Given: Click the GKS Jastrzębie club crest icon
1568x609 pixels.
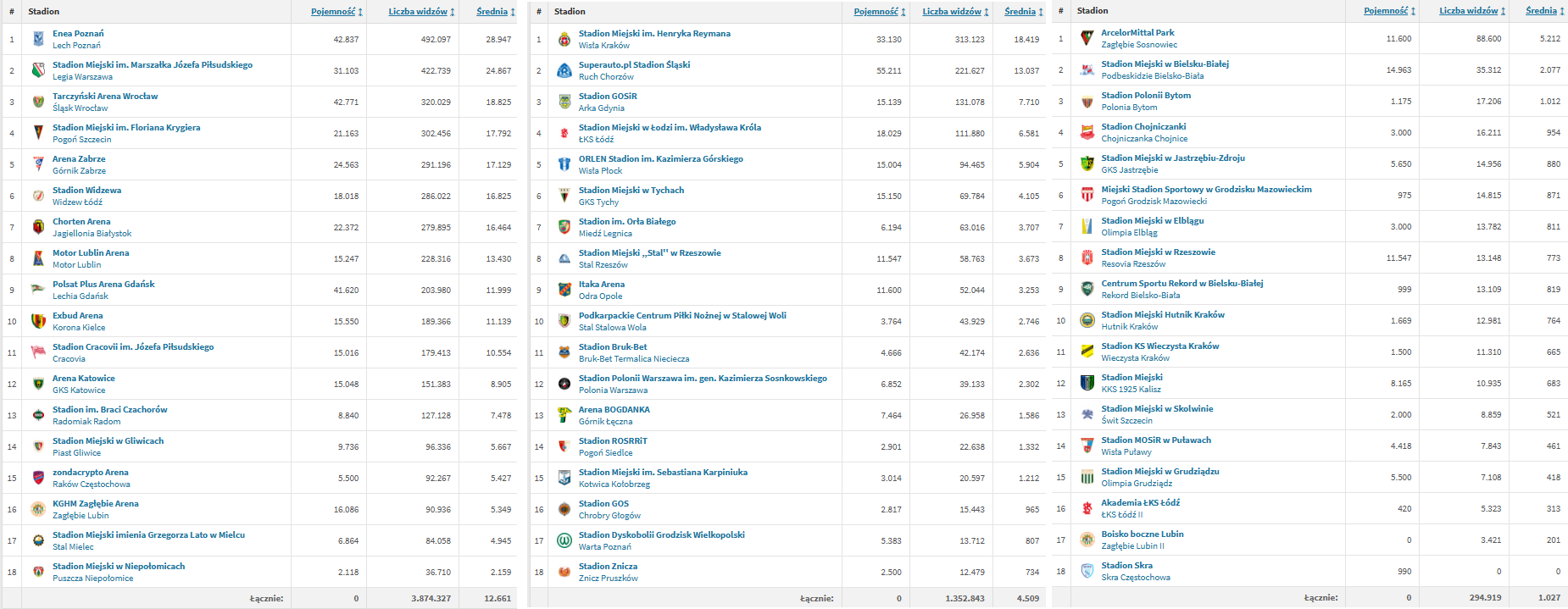Looking at the screenshot, I should [x=1087, y=163].
